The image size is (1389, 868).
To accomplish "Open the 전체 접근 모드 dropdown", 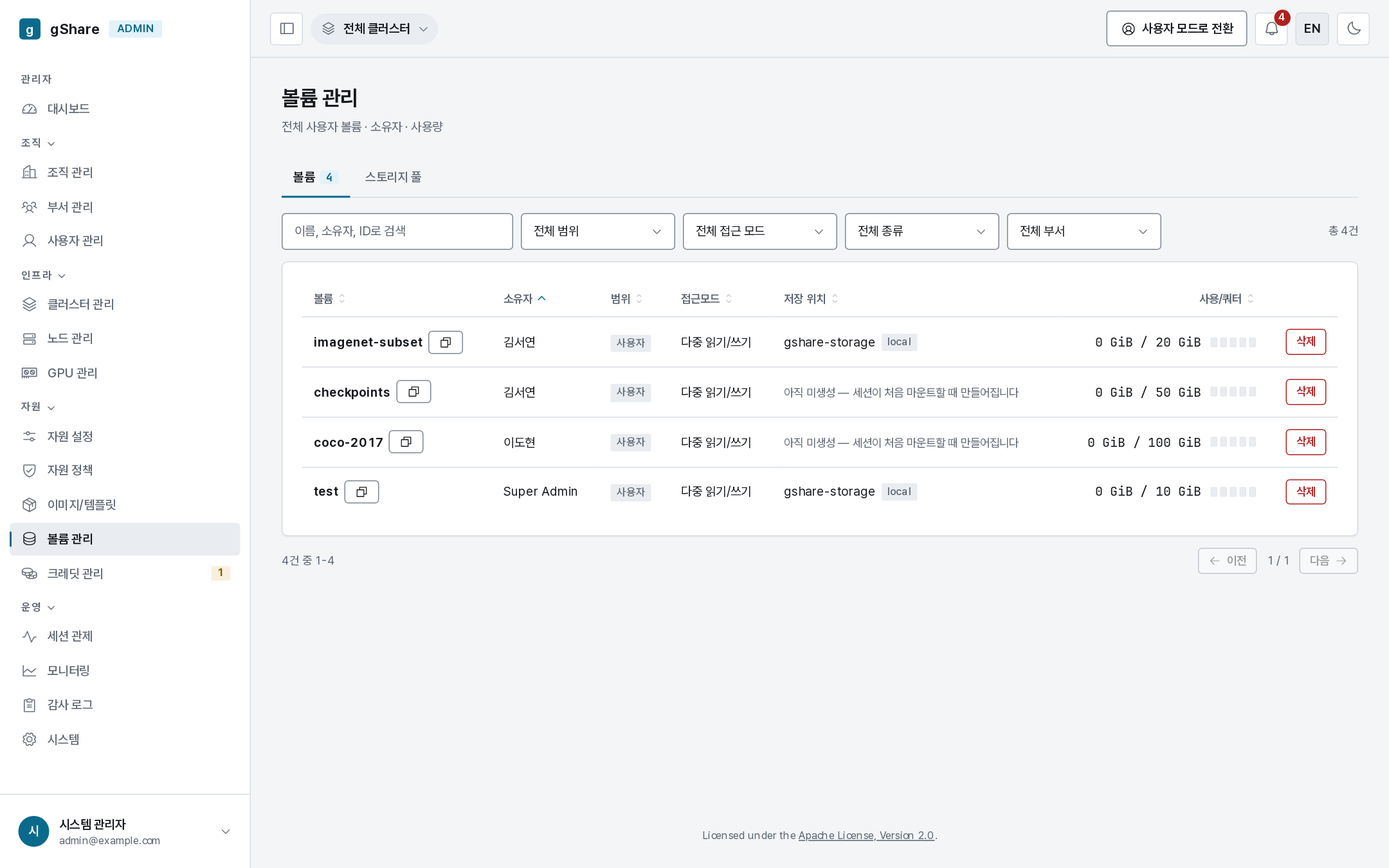I will (x=759, y=231).
